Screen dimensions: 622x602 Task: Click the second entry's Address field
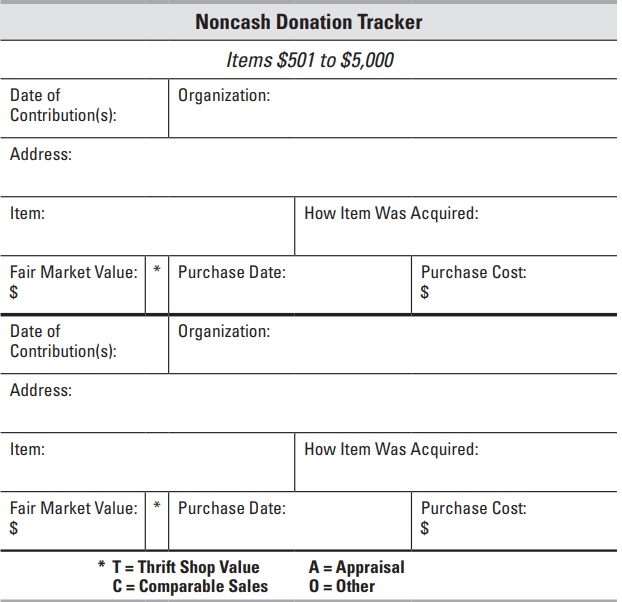click(x=309, y=403)
